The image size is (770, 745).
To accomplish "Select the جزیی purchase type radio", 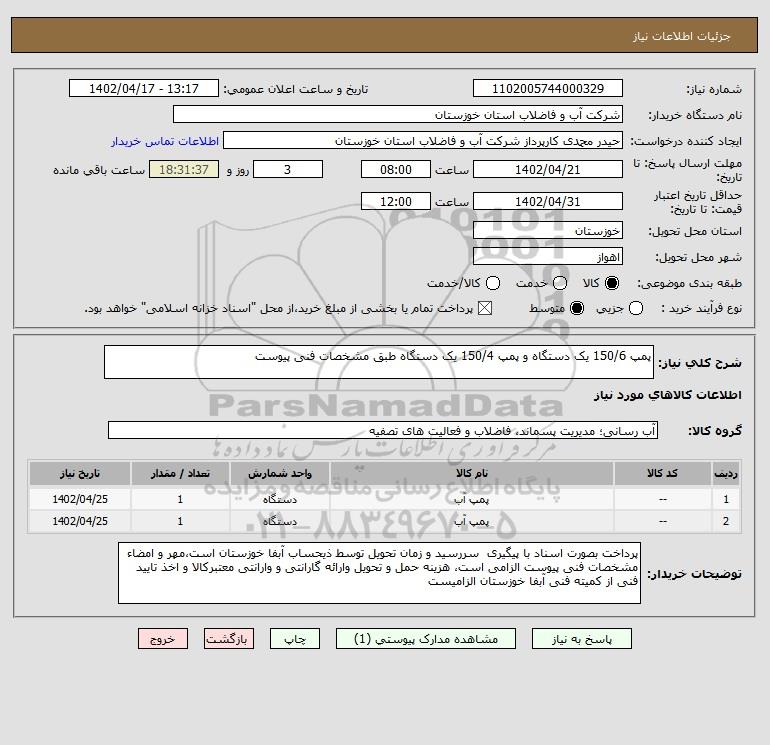I will 636,308.
